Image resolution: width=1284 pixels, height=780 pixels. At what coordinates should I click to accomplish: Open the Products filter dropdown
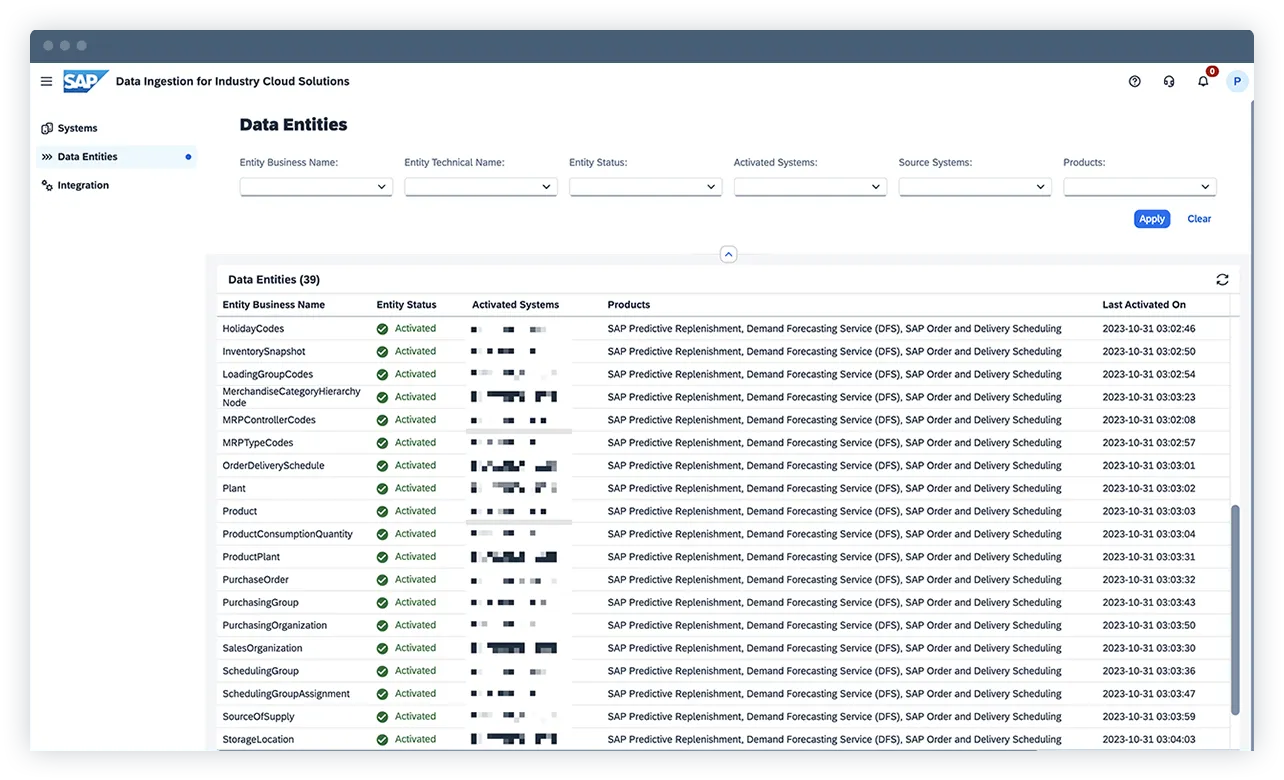(1140, 186)
